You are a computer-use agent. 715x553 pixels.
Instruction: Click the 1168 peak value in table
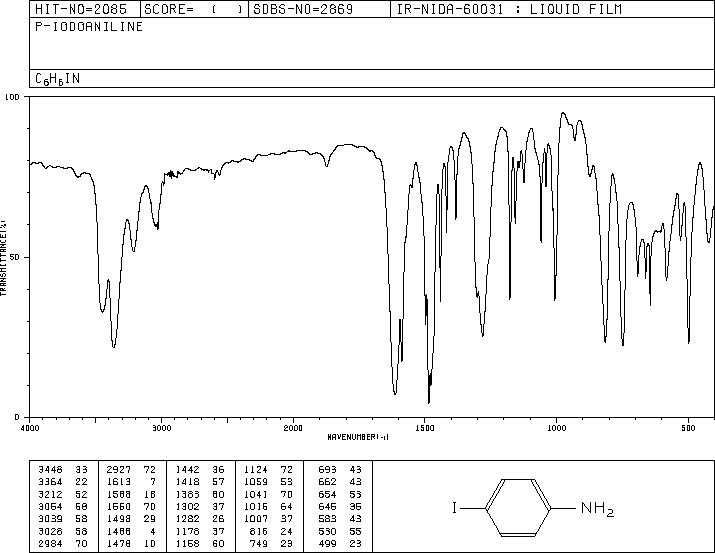pyautogui.click(x=187, y=543)
